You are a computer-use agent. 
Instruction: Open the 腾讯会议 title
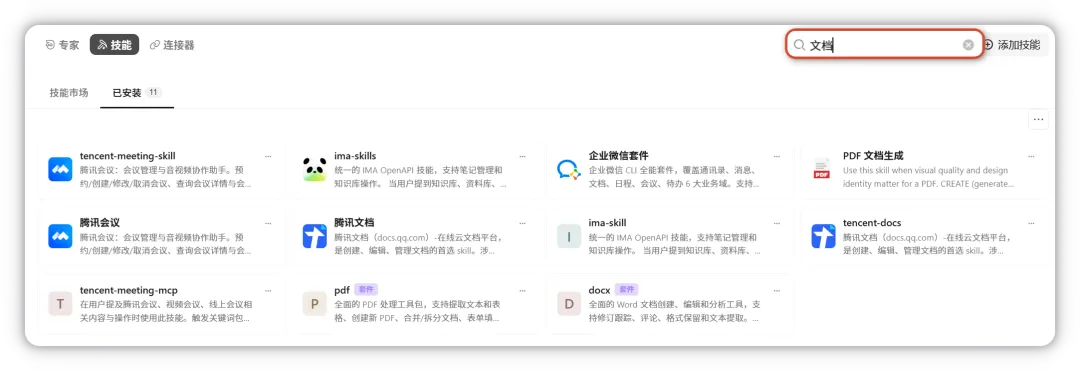point(100,223)
